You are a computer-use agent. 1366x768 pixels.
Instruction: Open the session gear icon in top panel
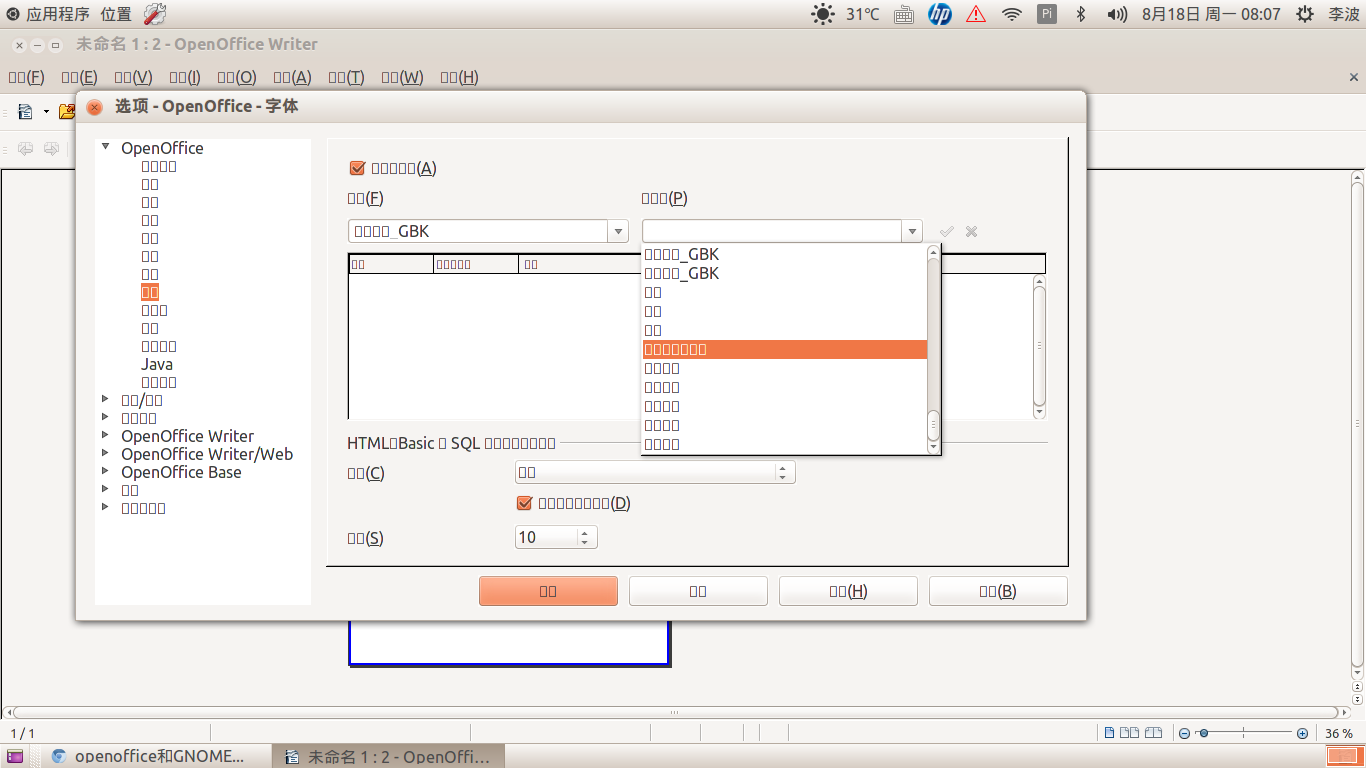pos(1304,14)
